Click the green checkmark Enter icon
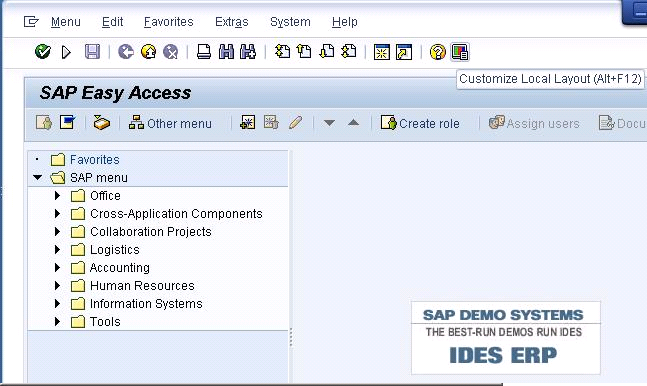Image resolution: width=647 pixels, height=386 pixels. point(43,52)
